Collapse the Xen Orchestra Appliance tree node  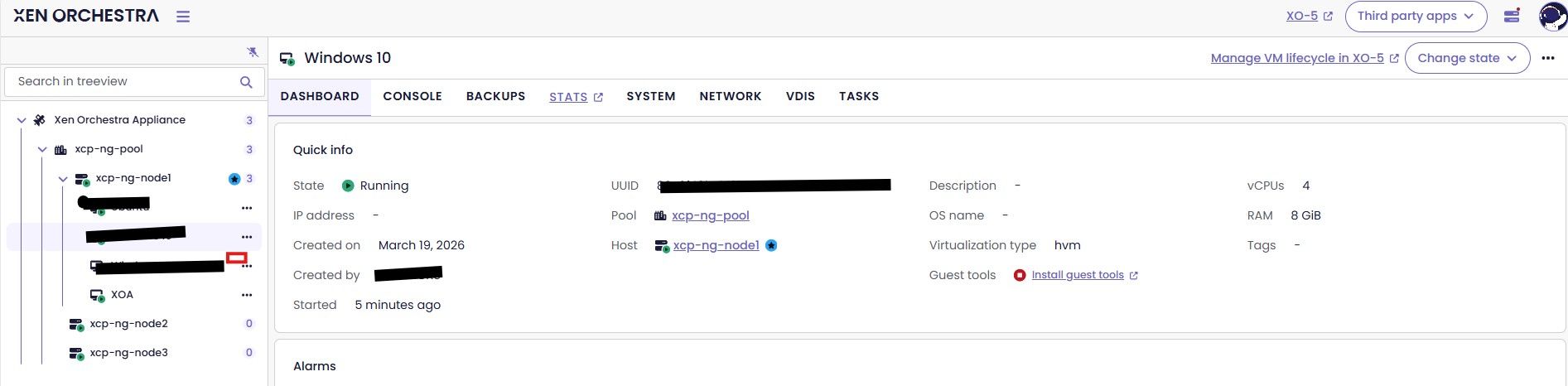pyautogui.click(x=22, y=120)
